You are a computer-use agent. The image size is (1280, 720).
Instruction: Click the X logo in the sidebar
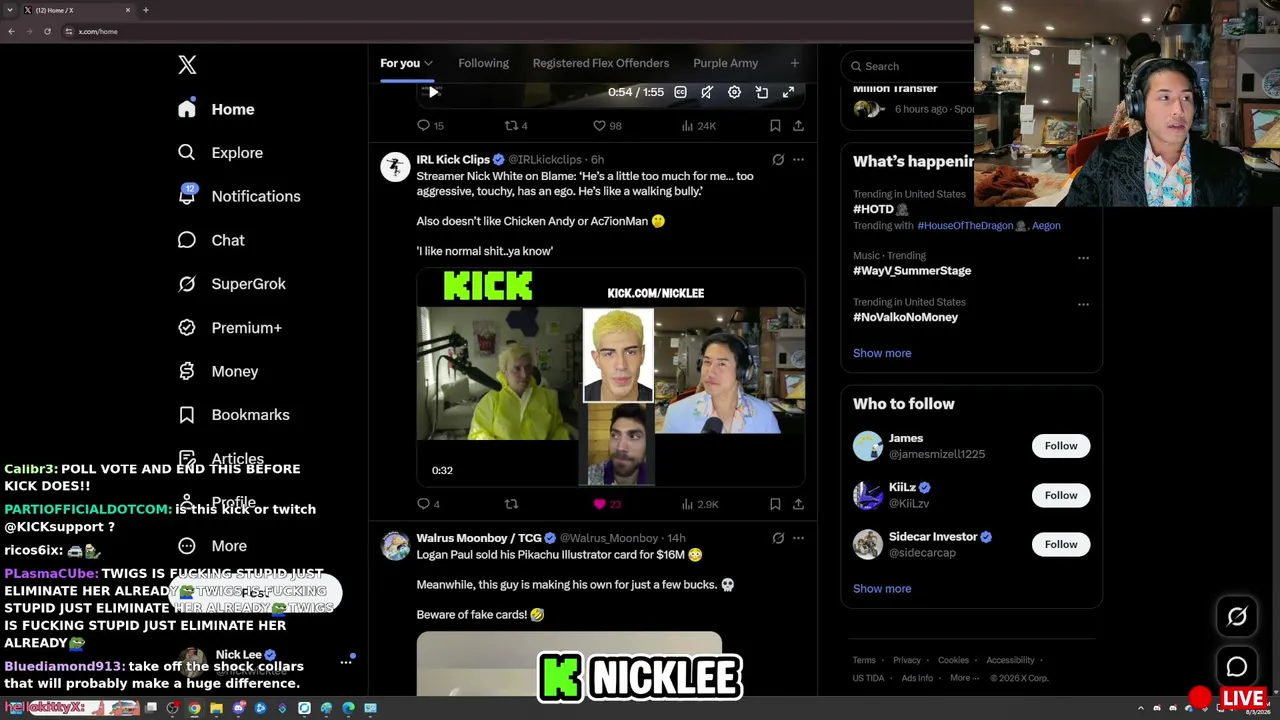187,65
